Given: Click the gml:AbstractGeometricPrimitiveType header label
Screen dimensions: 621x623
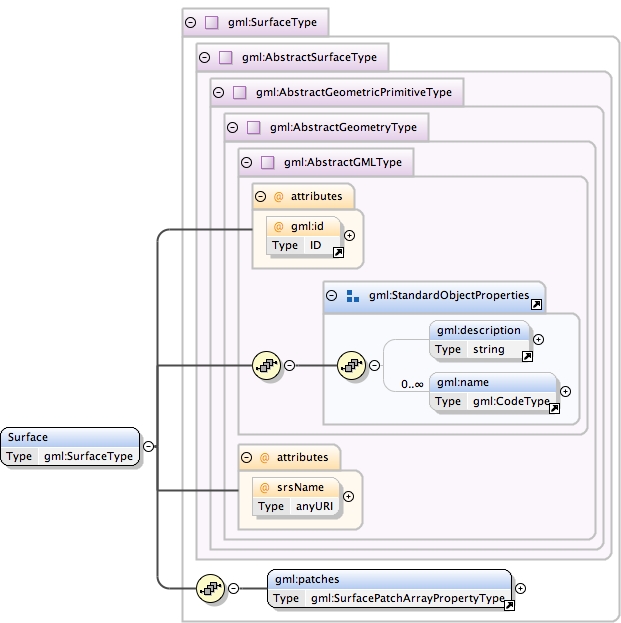Looking at the screenshot, I should [x=354, y=93].
